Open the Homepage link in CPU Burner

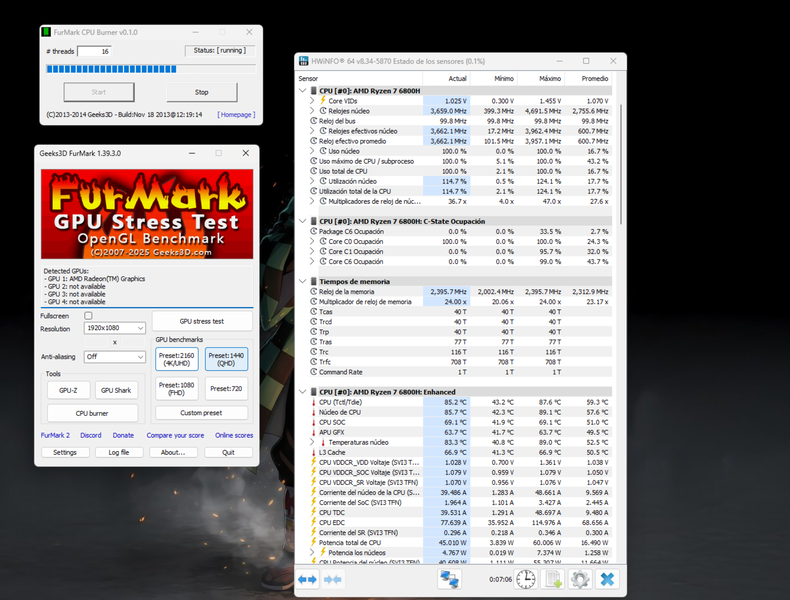pyautogui.click(x=236, y=115)
